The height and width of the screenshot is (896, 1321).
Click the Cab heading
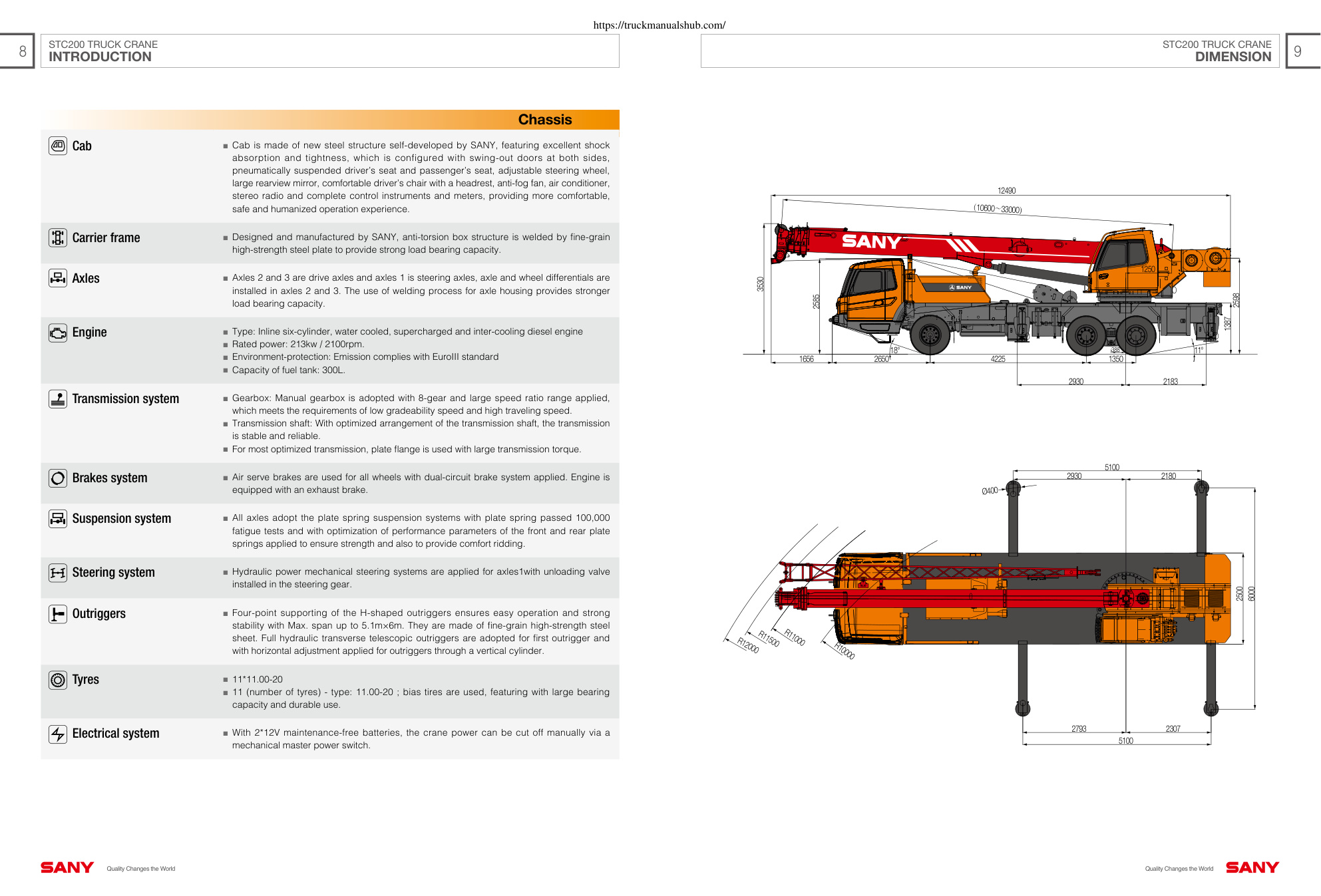(82, 146)
